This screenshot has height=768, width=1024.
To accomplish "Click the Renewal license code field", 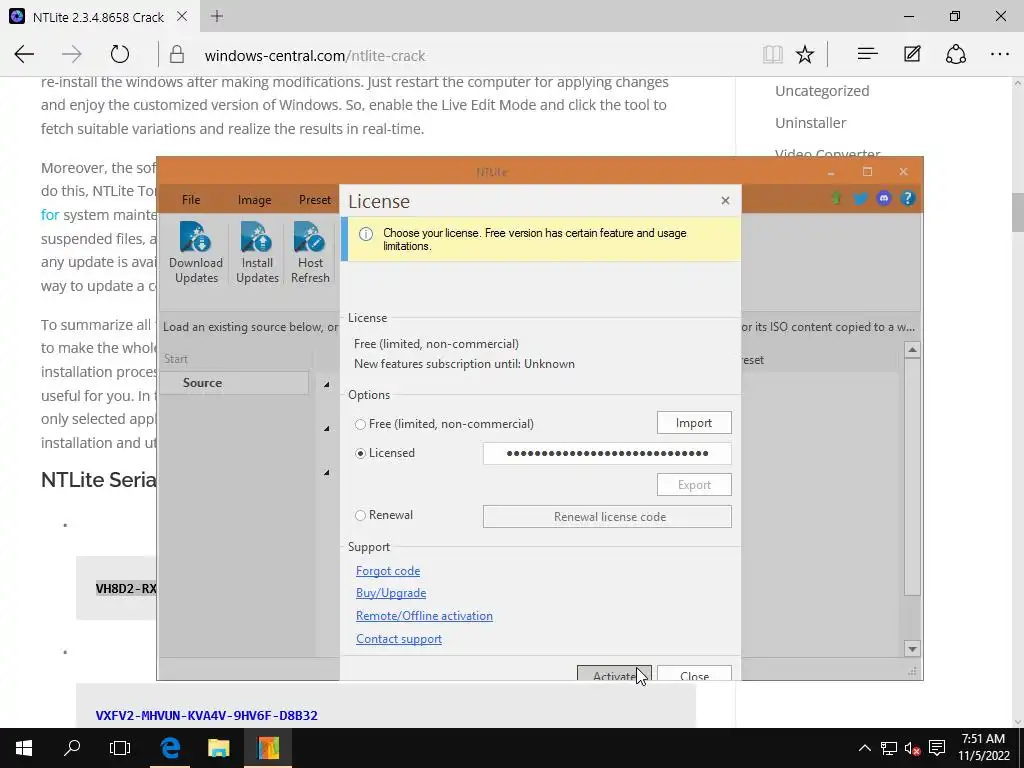I will 607,517.
